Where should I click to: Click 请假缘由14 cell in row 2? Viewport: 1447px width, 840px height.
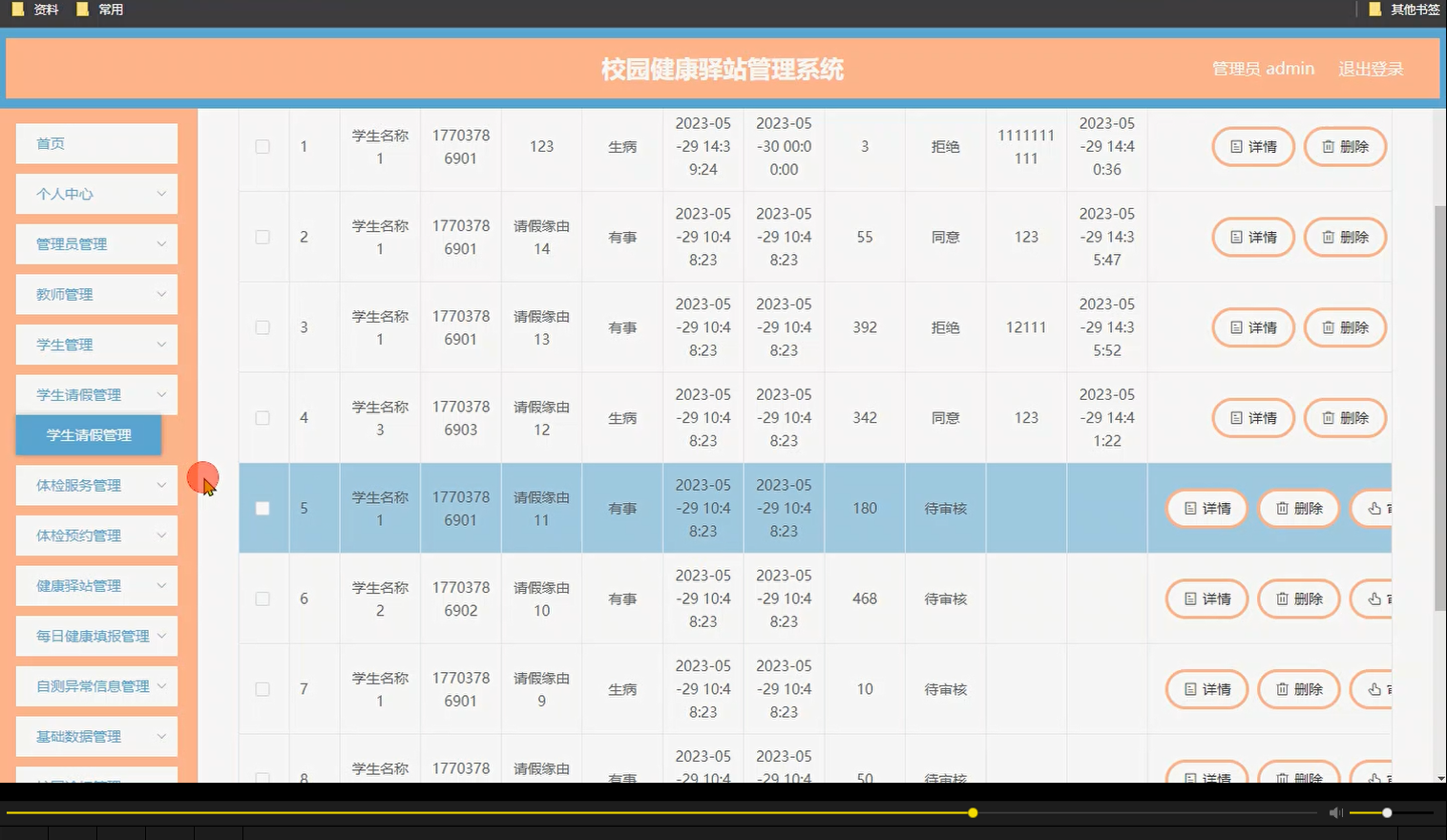541,237
